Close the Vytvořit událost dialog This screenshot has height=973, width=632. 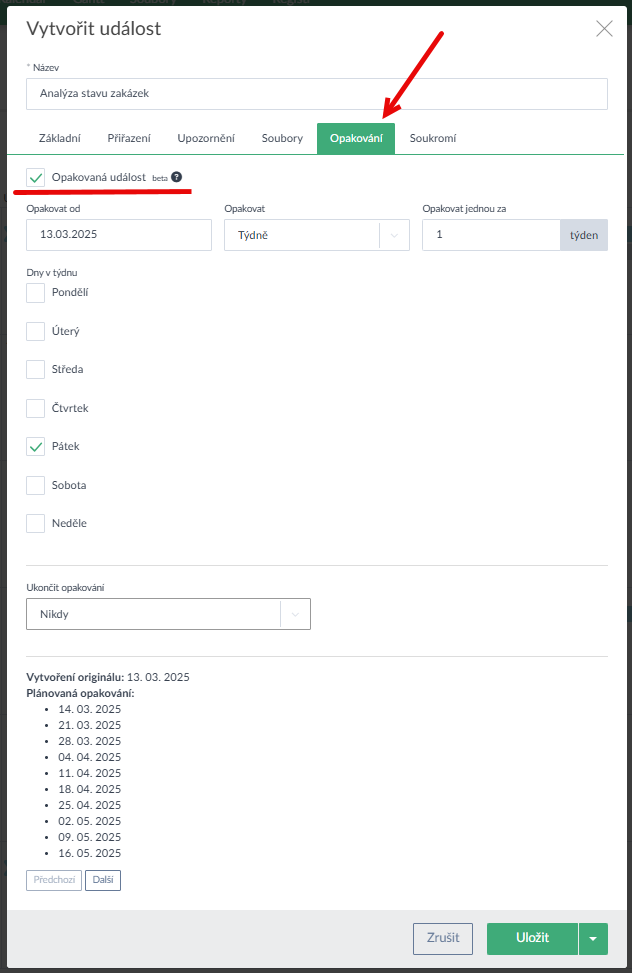(x=604, y=29)
